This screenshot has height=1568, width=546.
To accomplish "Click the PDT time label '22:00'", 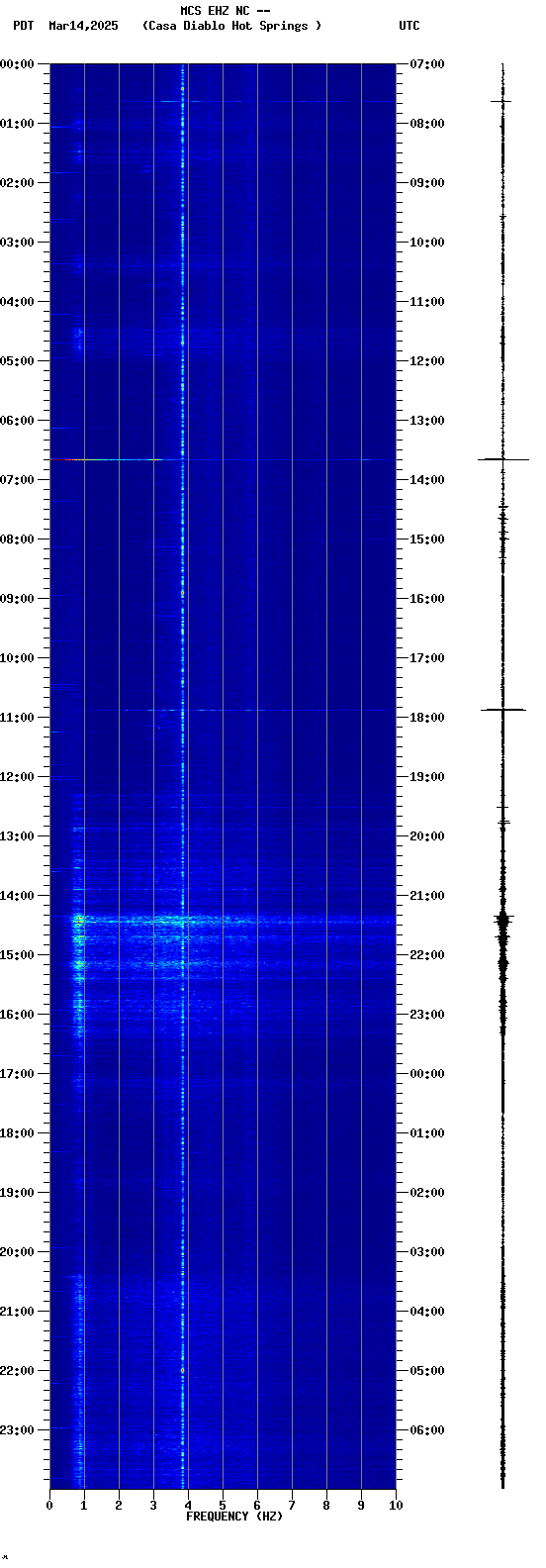I will click(17, 1371).
